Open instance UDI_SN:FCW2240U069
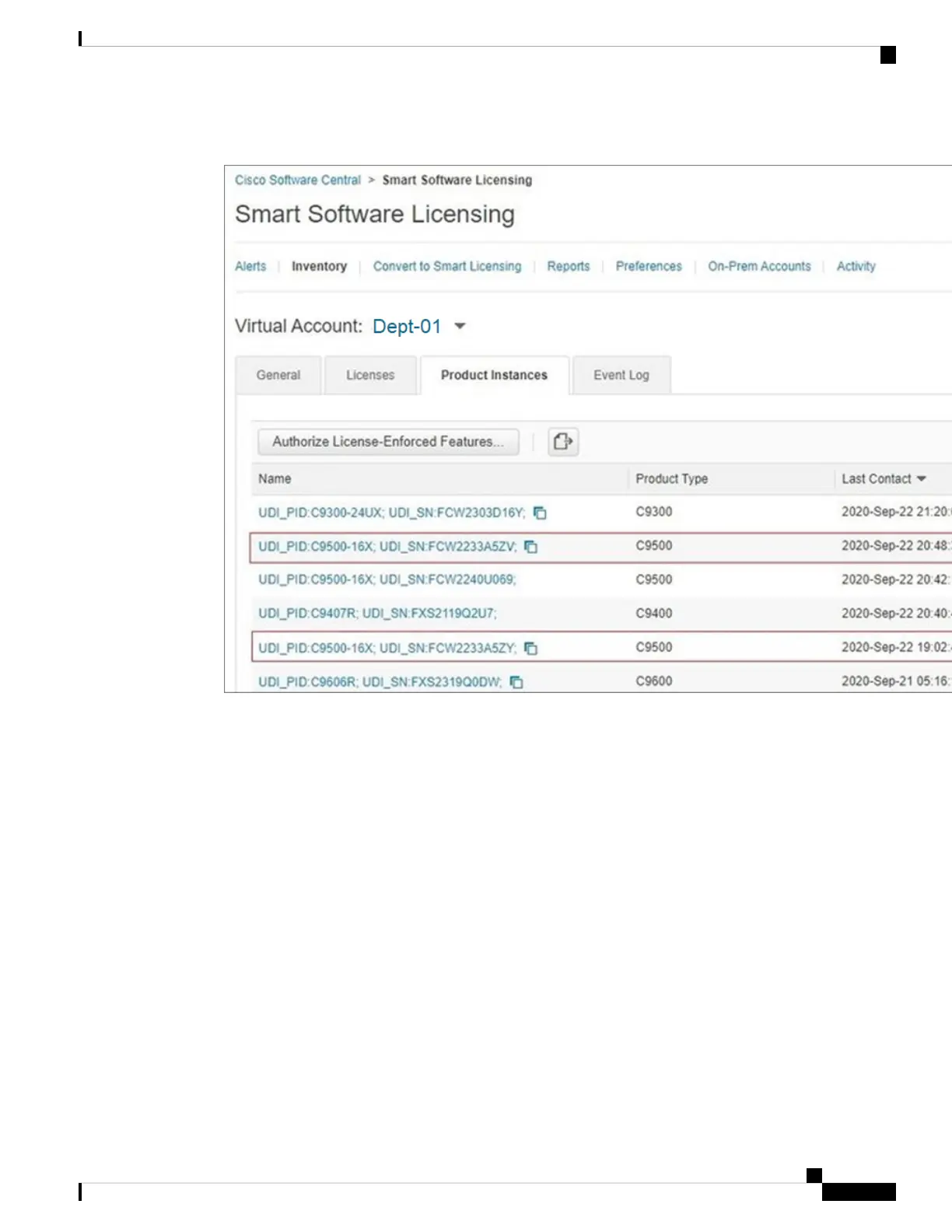 (x=387, y=579)
